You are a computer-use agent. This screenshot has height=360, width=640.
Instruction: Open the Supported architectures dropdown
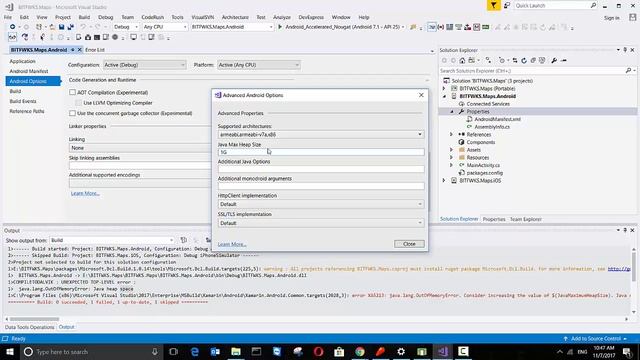click(x=321, y=134)
